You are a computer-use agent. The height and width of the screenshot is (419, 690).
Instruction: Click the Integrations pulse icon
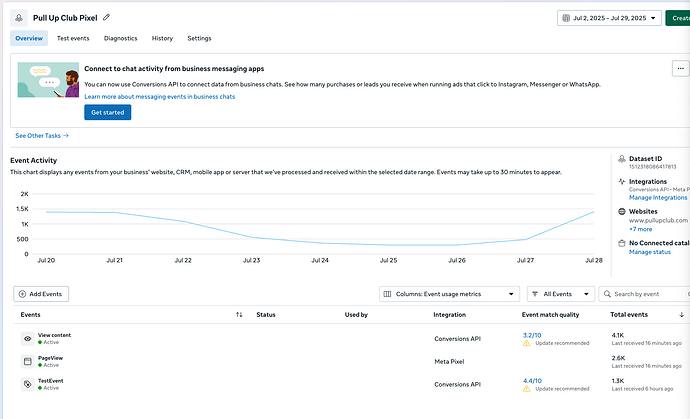click(622, 181)
